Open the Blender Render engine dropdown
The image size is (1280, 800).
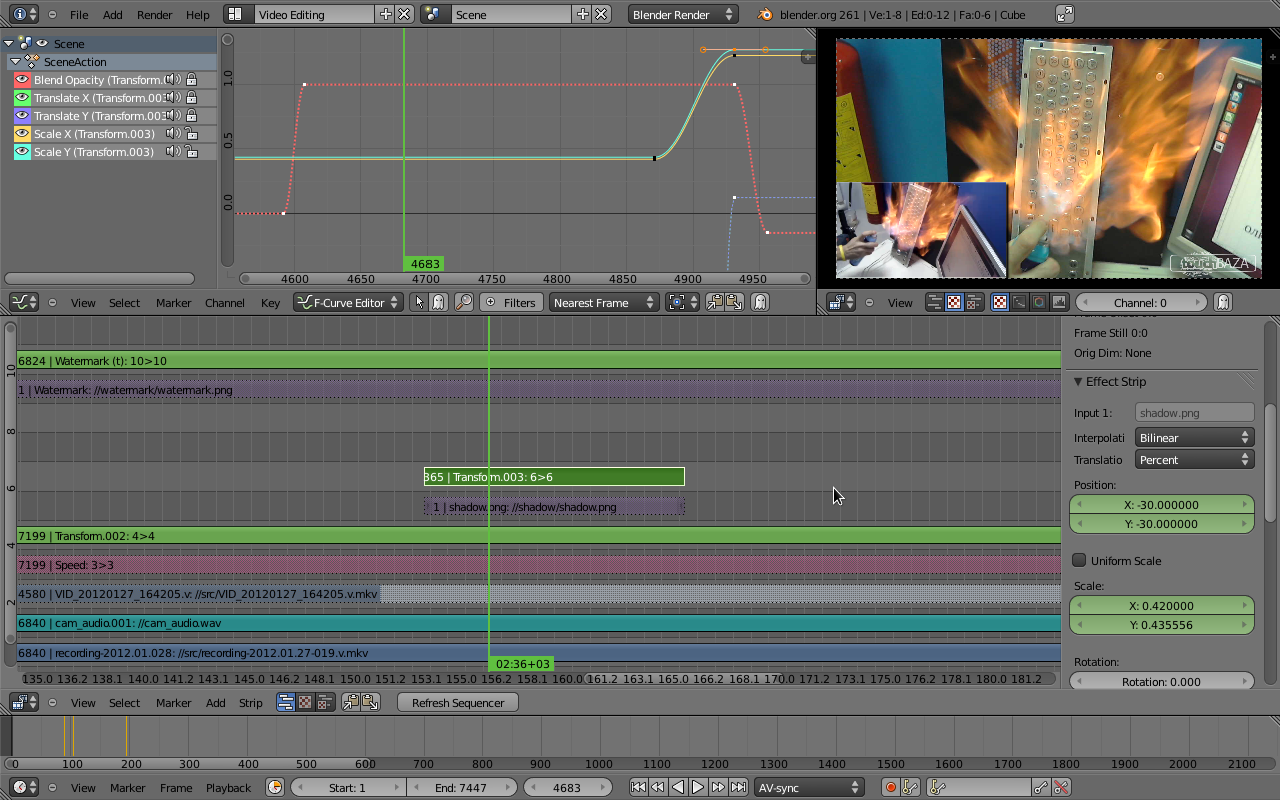[683, 14]
